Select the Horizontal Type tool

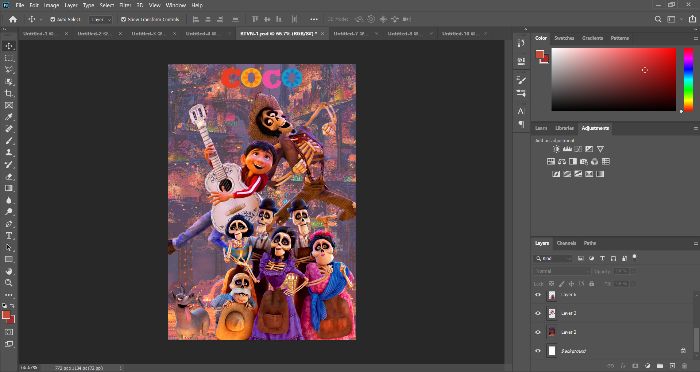tap(8, 236)
